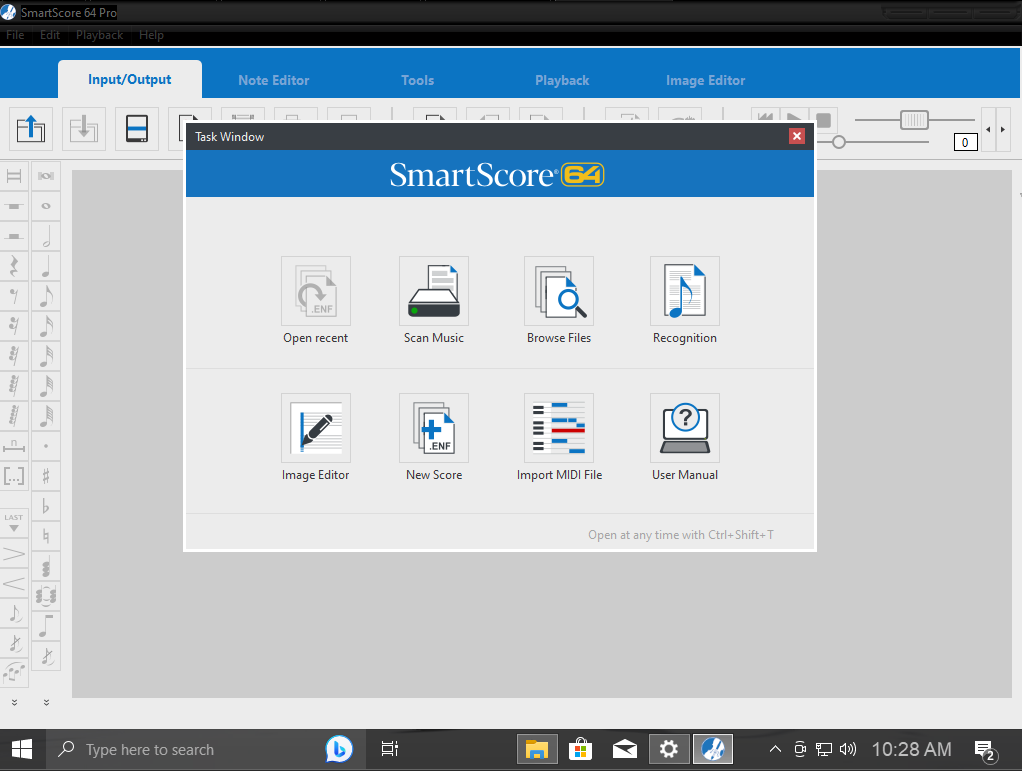1022x771 pixels.
Task: Select the 32nd note in the palette
Action: point(46,356)
